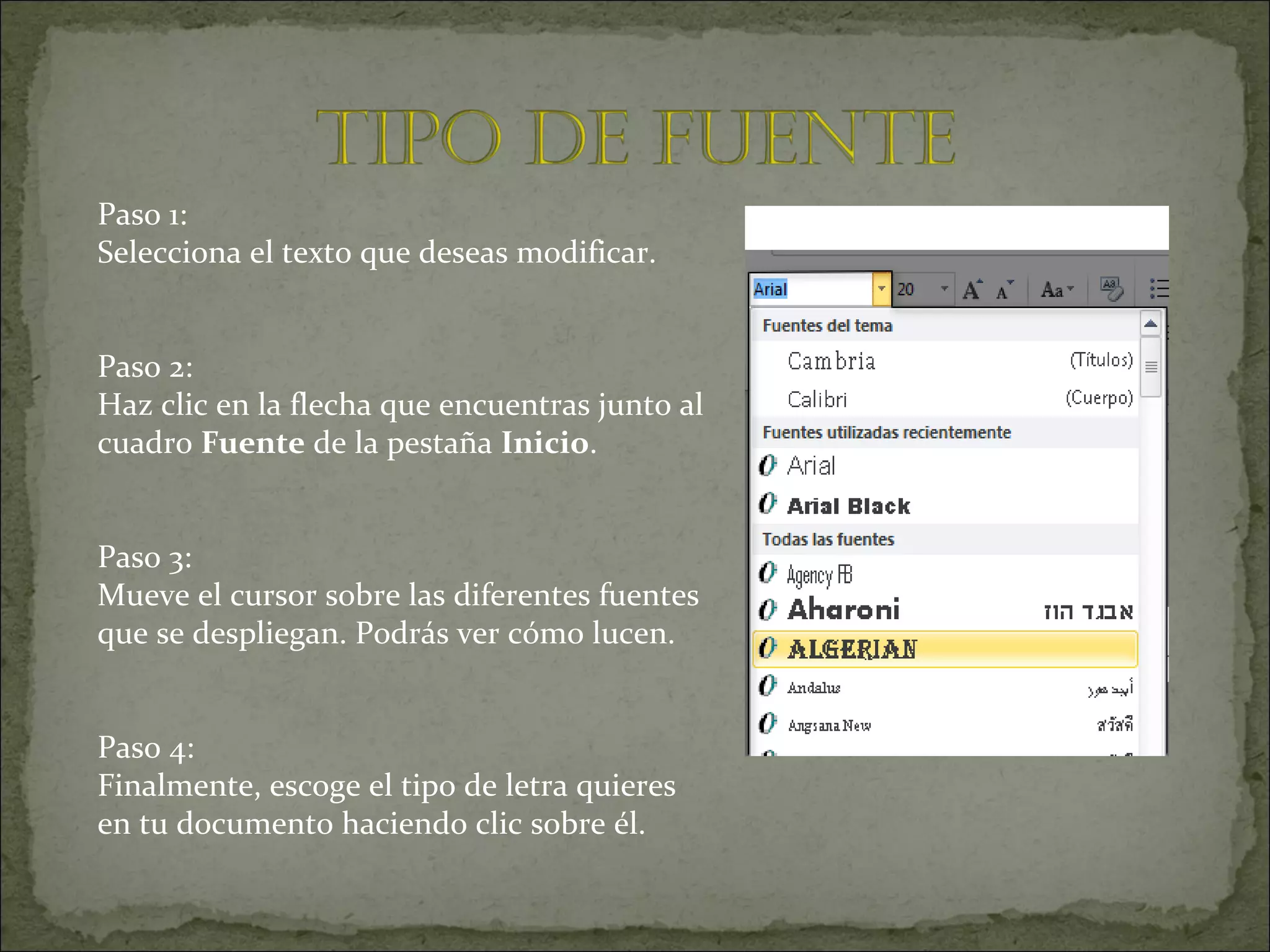Click the font list scrollbar thumb

[x=1151, y=367]
